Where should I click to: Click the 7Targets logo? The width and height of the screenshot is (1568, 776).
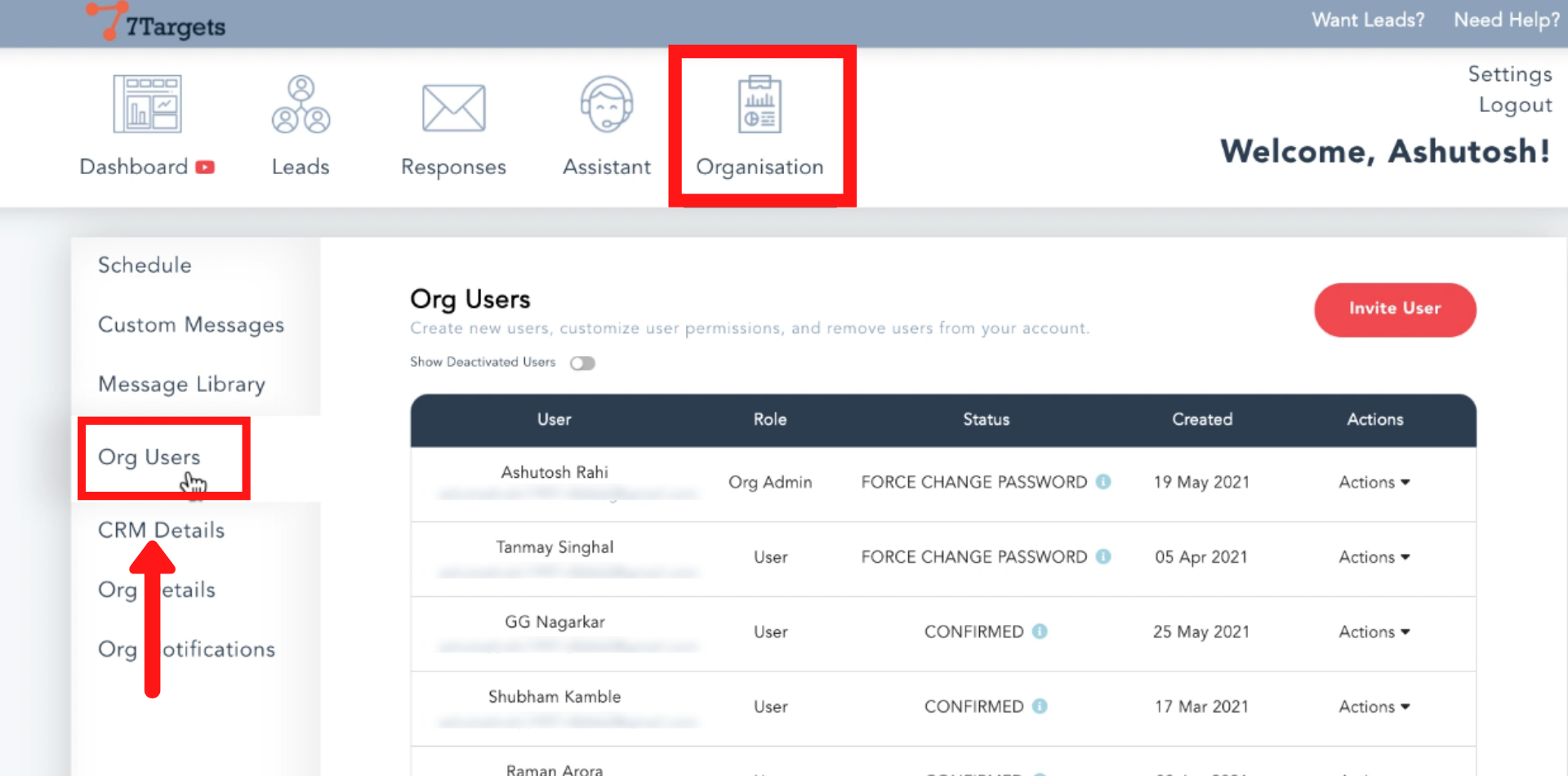coord(157,23)
